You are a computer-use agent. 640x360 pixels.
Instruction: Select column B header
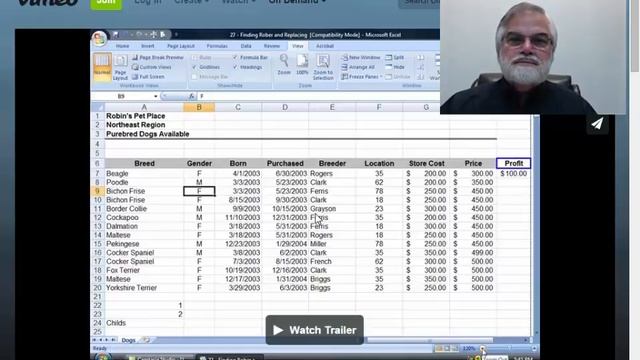199,107
